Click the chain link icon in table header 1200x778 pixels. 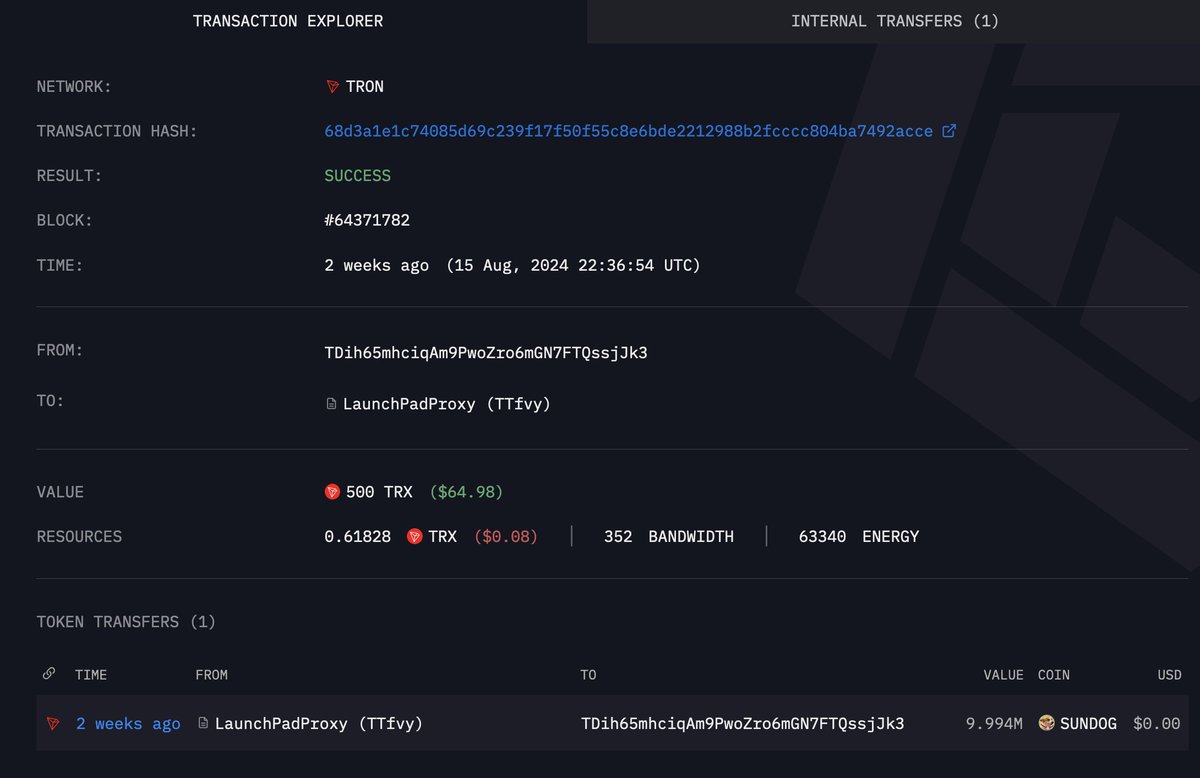[49, 675]
